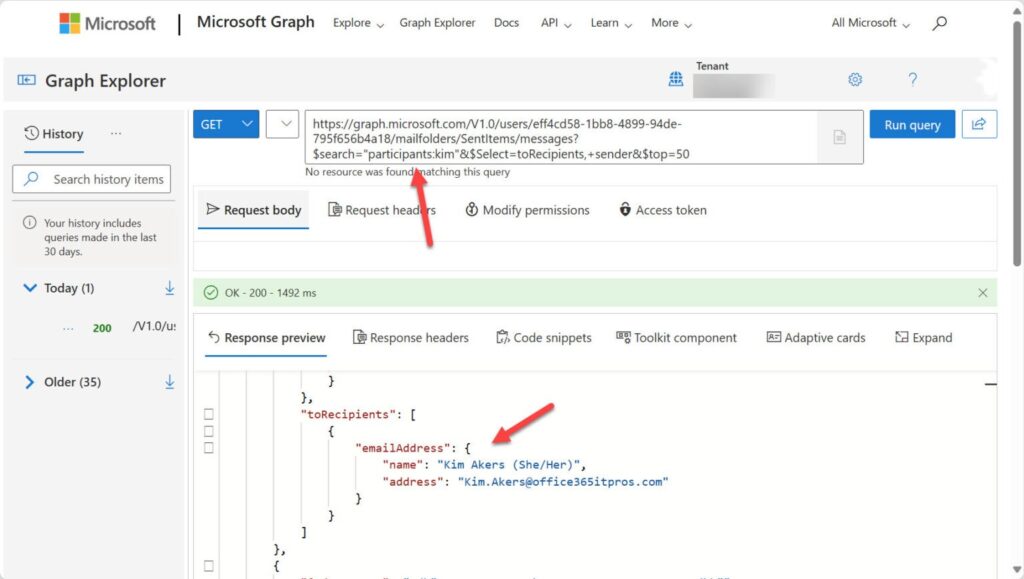Switch to the Request body tab
Viewport: 1024px width, 579px height.
click(253, 210)
